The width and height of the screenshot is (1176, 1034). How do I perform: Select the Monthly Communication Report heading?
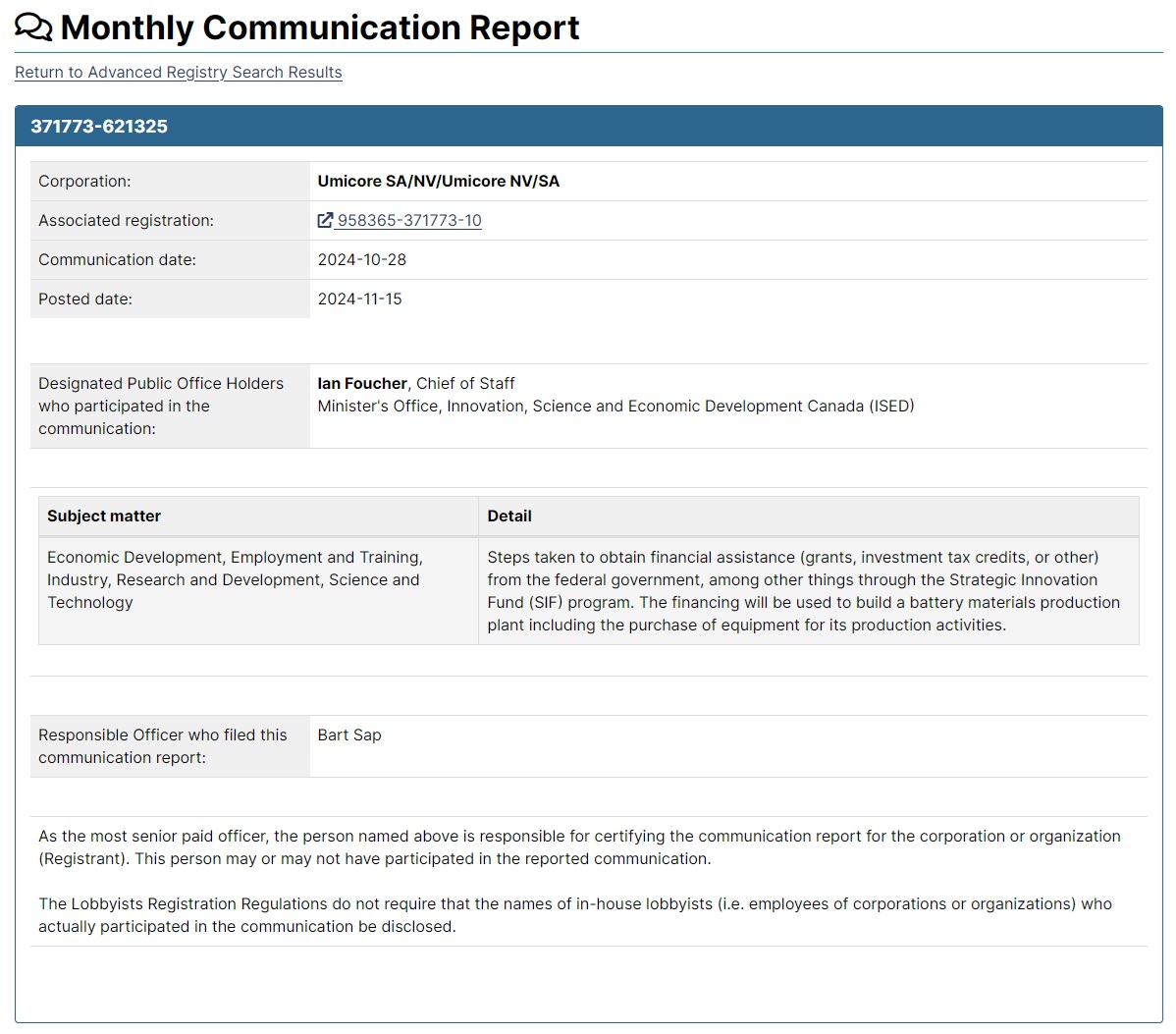(319, 27)
